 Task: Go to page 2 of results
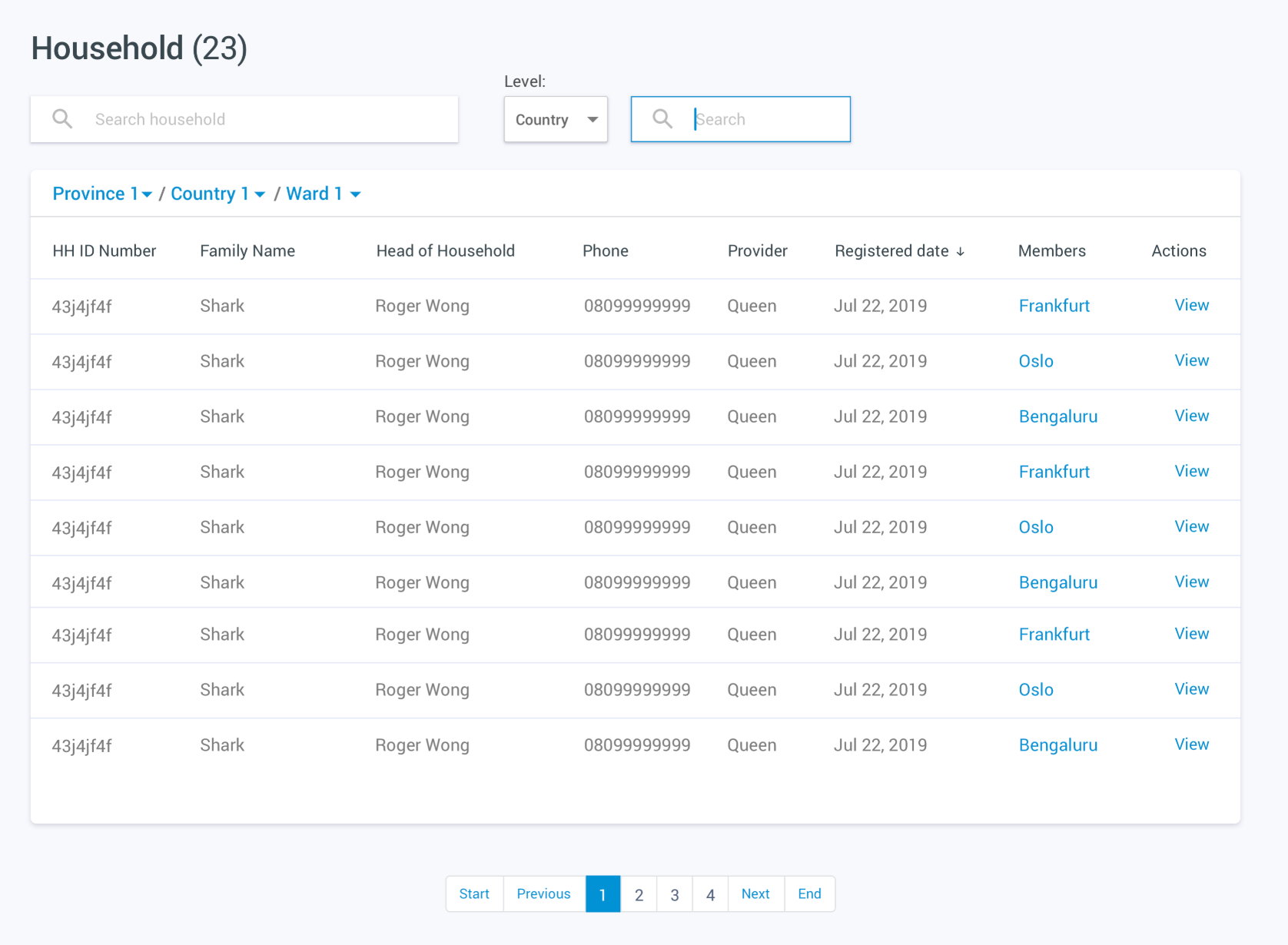click(x=639, y=894)
